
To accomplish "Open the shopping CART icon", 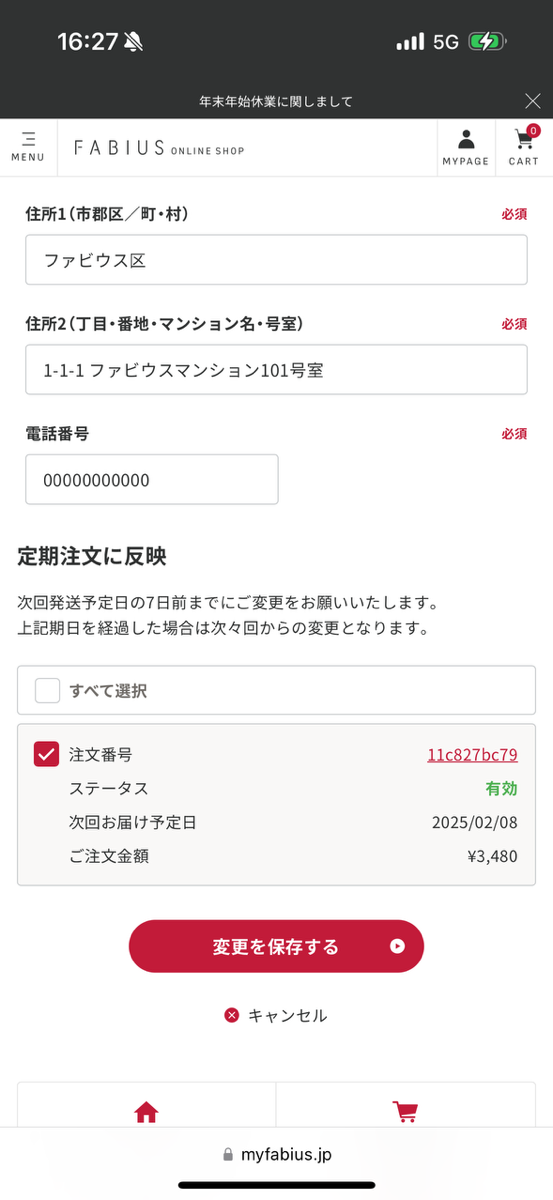I will click(x=524, y=147).
